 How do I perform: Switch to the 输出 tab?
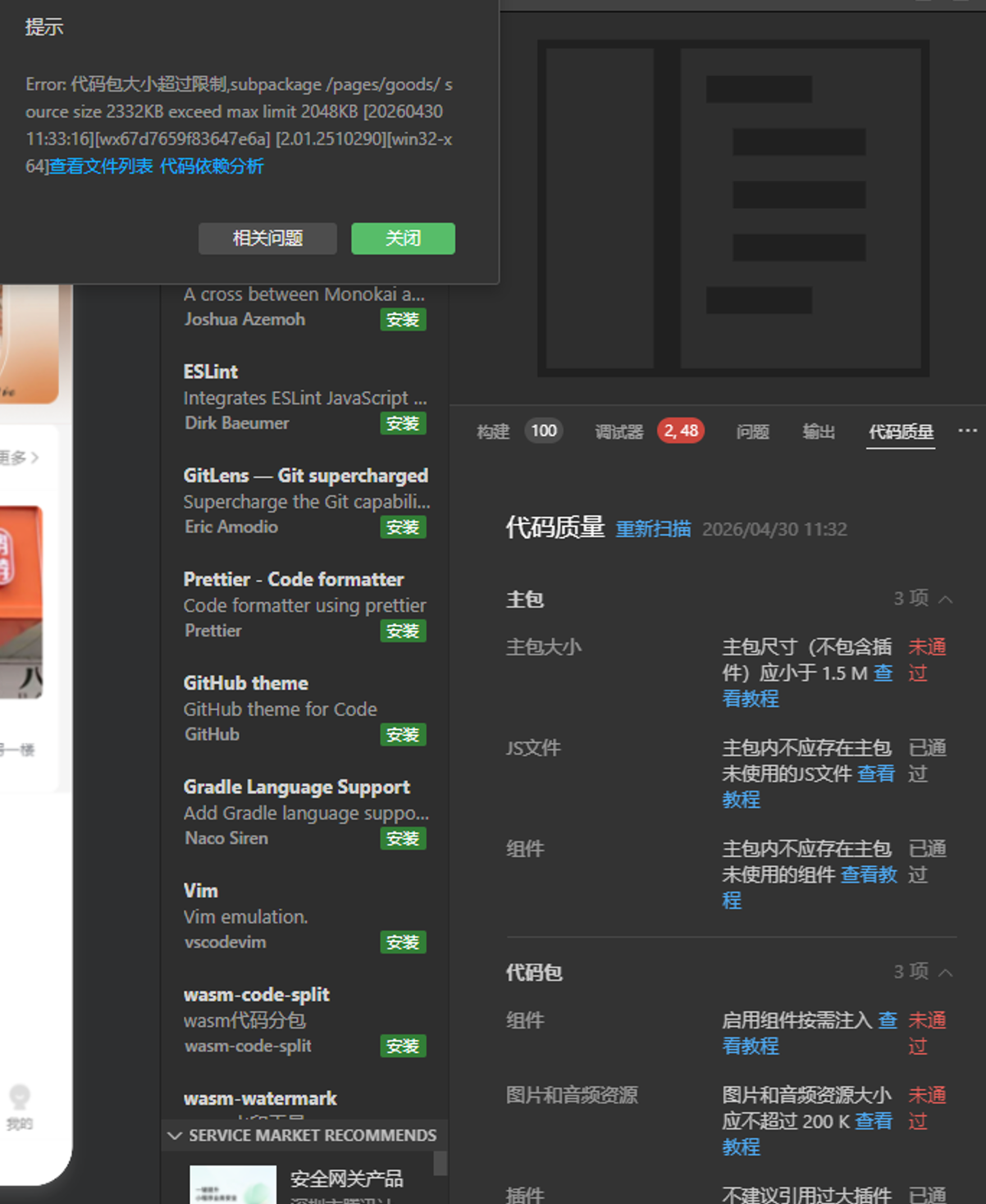coord(819,431)
